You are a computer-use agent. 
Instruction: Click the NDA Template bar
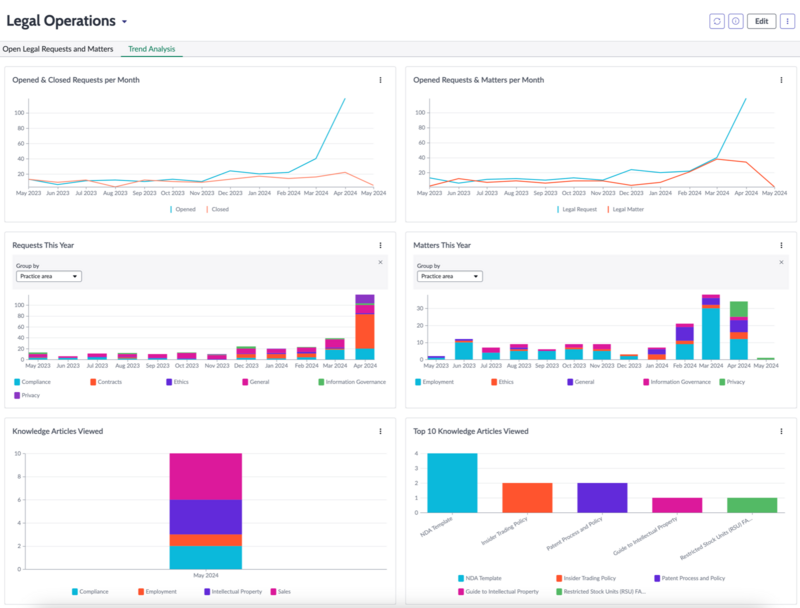(453, 483)
